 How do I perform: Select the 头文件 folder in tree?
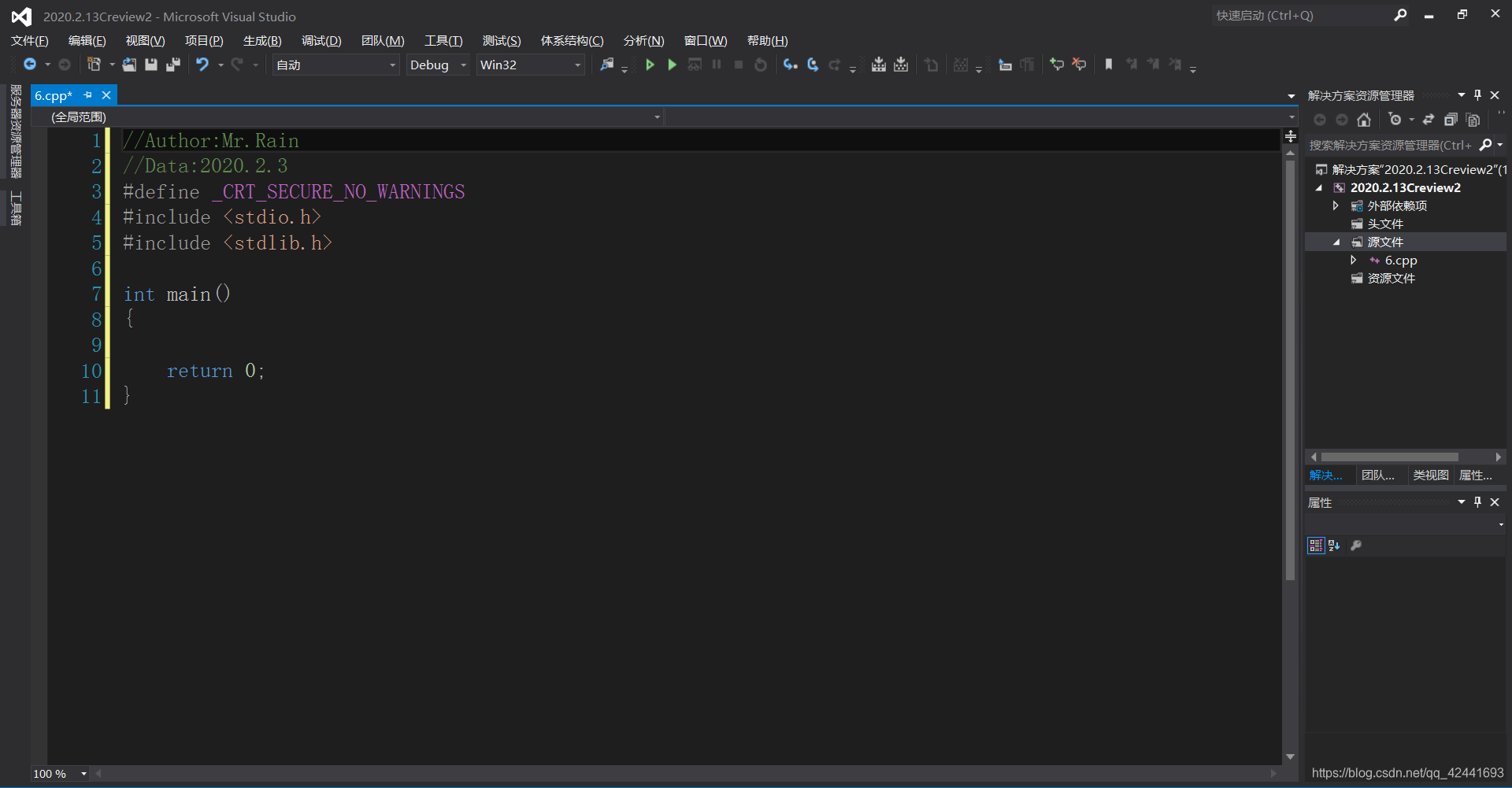1385,224
